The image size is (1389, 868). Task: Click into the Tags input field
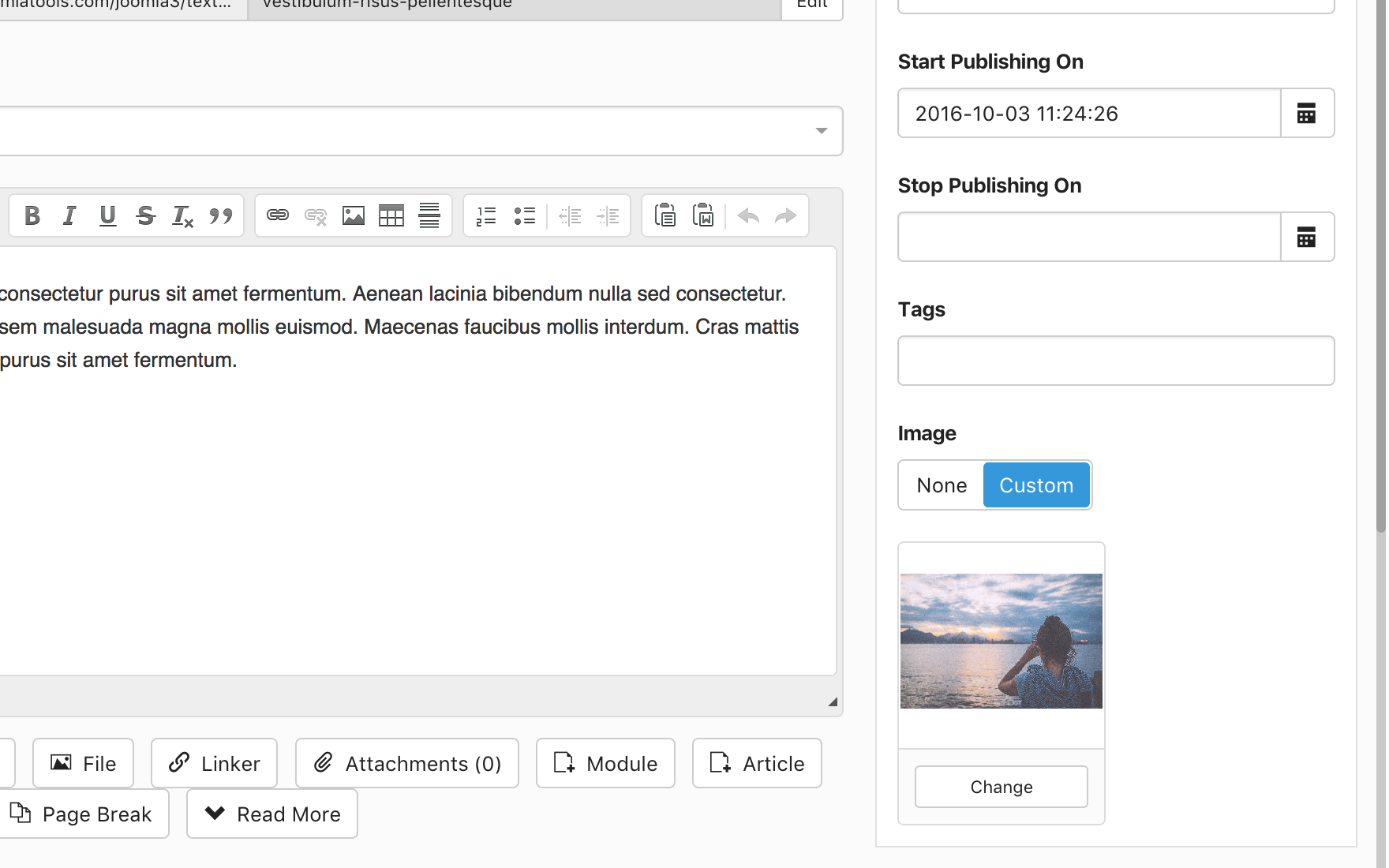pos(1116,361)
